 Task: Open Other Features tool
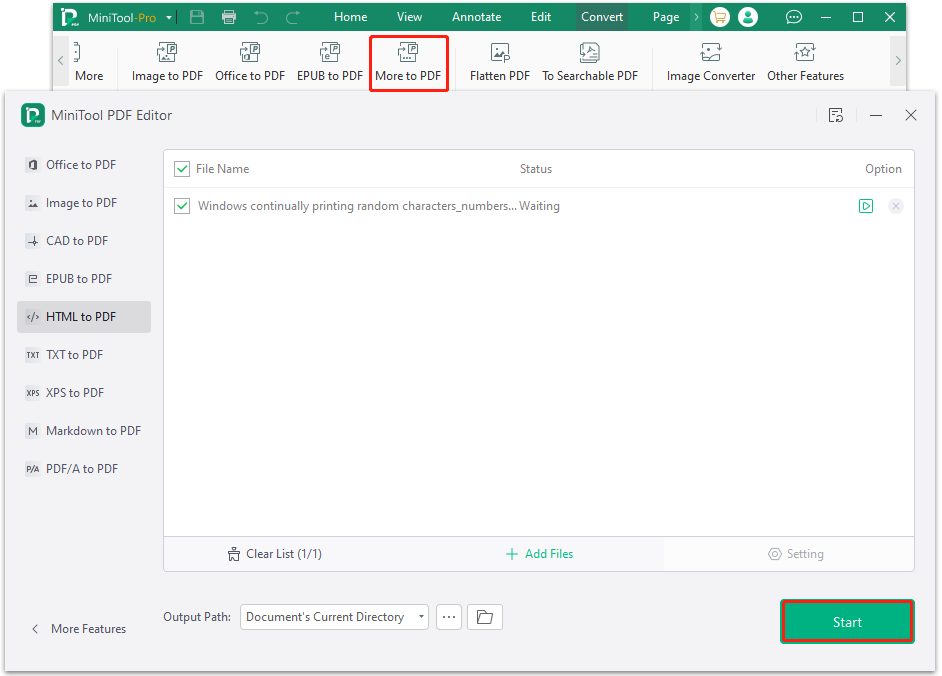tap(805, 61)
